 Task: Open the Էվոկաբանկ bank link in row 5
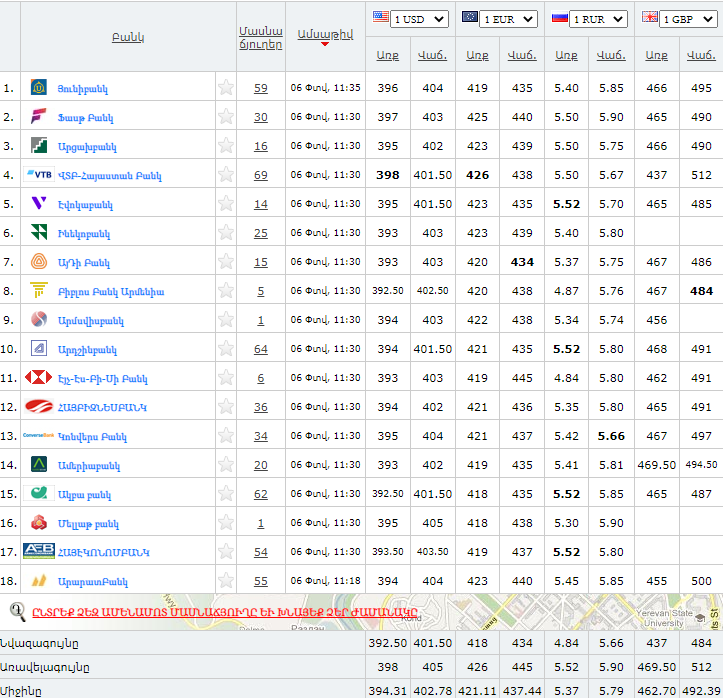tap(85, 205)
